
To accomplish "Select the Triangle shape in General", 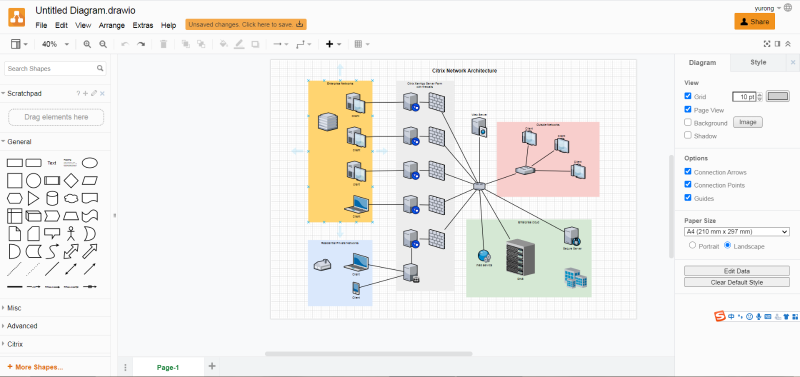I will [x=33, y=198].
